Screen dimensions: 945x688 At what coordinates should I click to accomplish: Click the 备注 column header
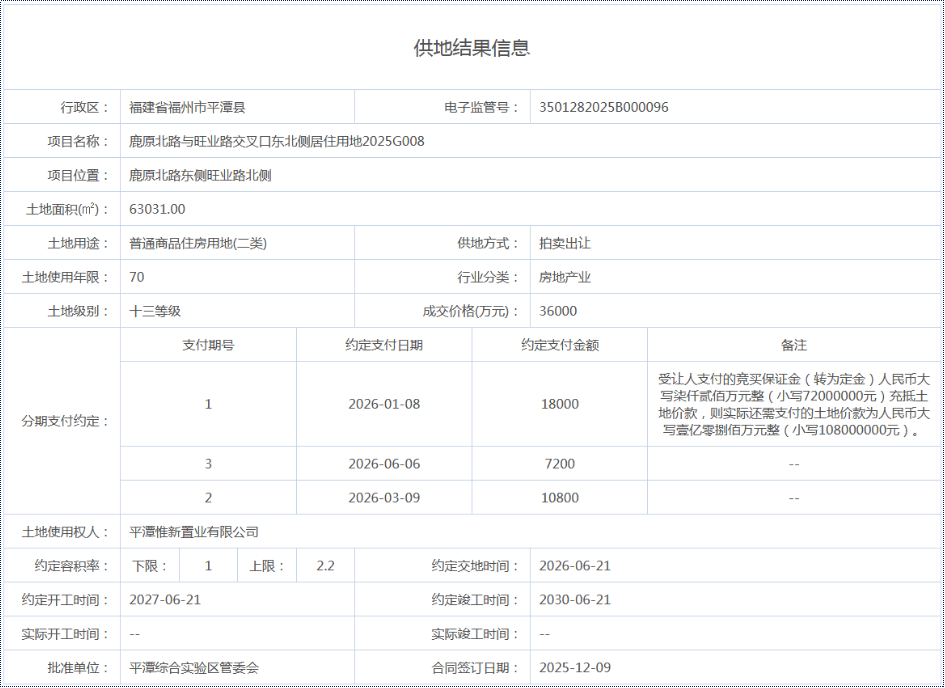(794, 345)
